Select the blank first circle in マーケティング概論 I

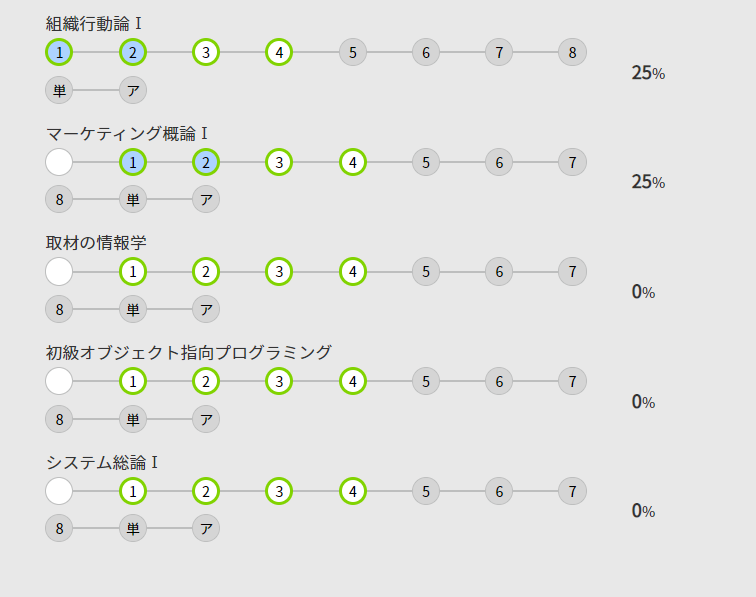(59, 162)
